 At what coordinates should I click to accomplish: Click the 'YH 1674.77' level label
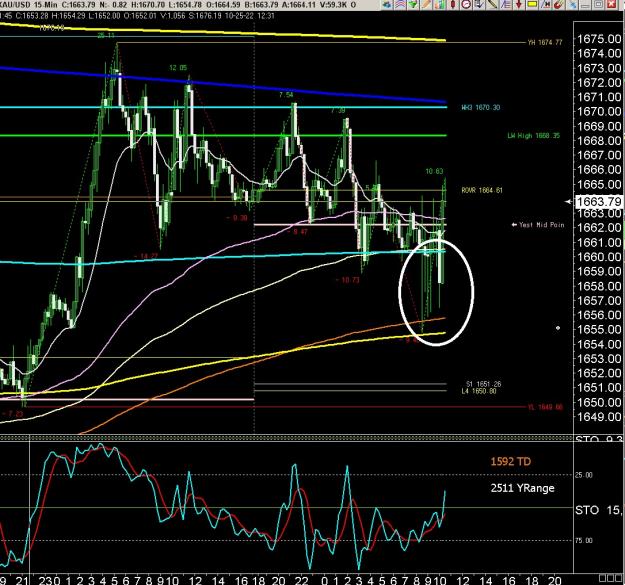click(545, 42)
